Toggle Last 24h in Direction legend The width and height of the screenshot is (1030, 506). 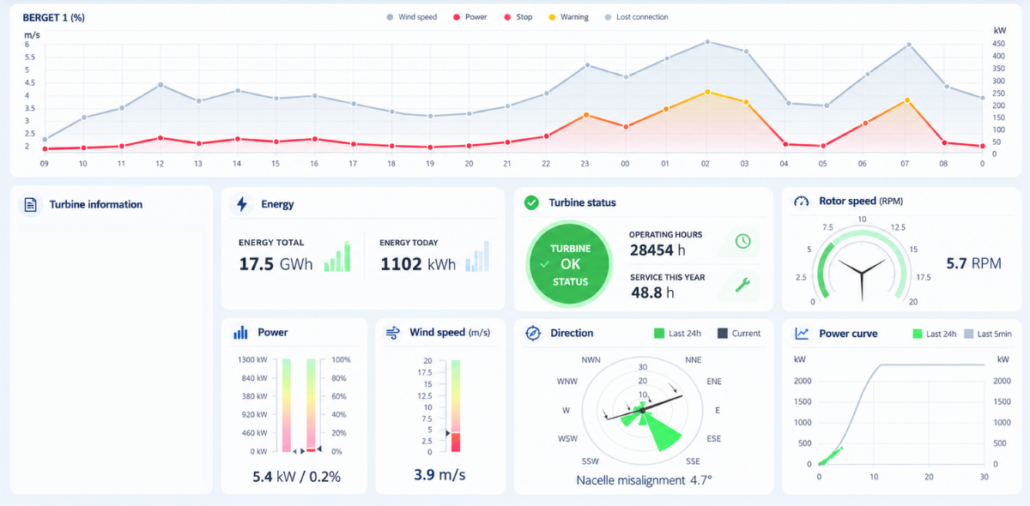(x=678, y=333)
